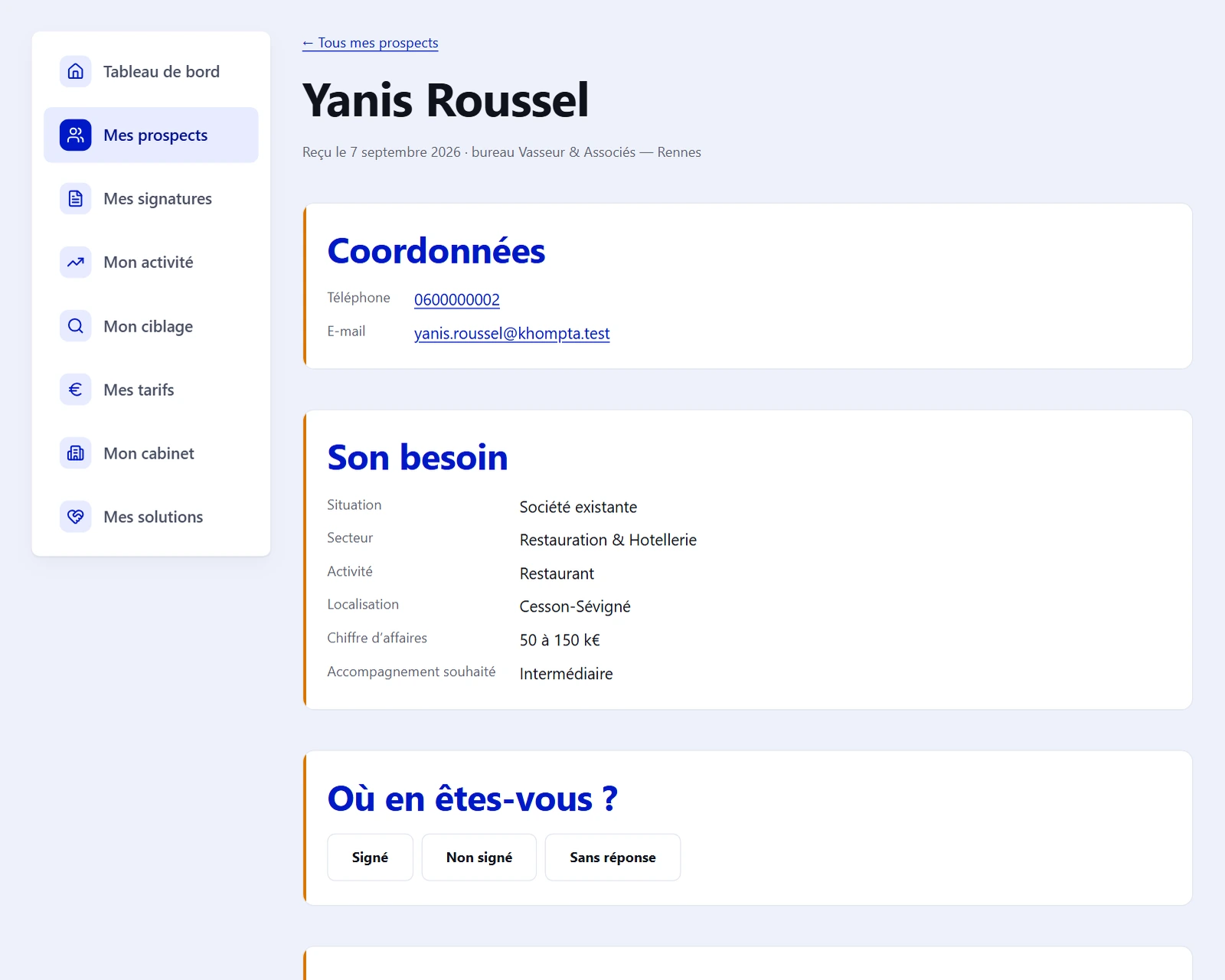
Task: Click the Coordonnées section heading
Action: (436, 251)
